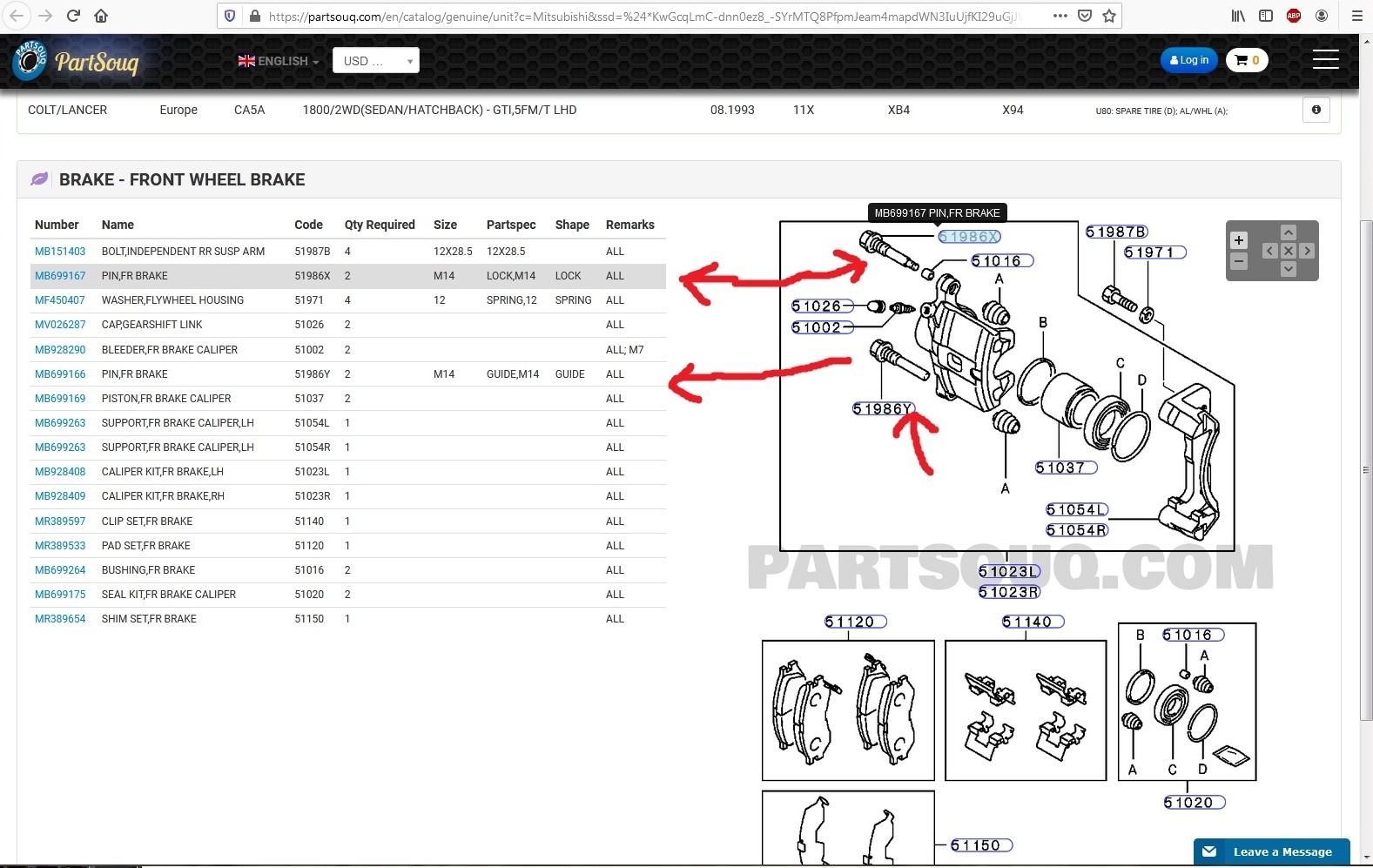
Task: Zoom out of the parts diagram
Action: coord(1238,261)
